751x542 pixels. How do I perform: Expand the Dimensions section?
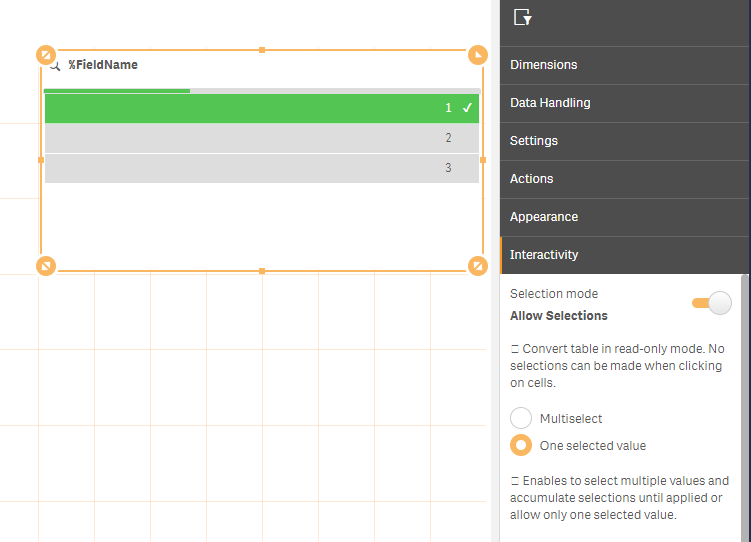point(624,65)
